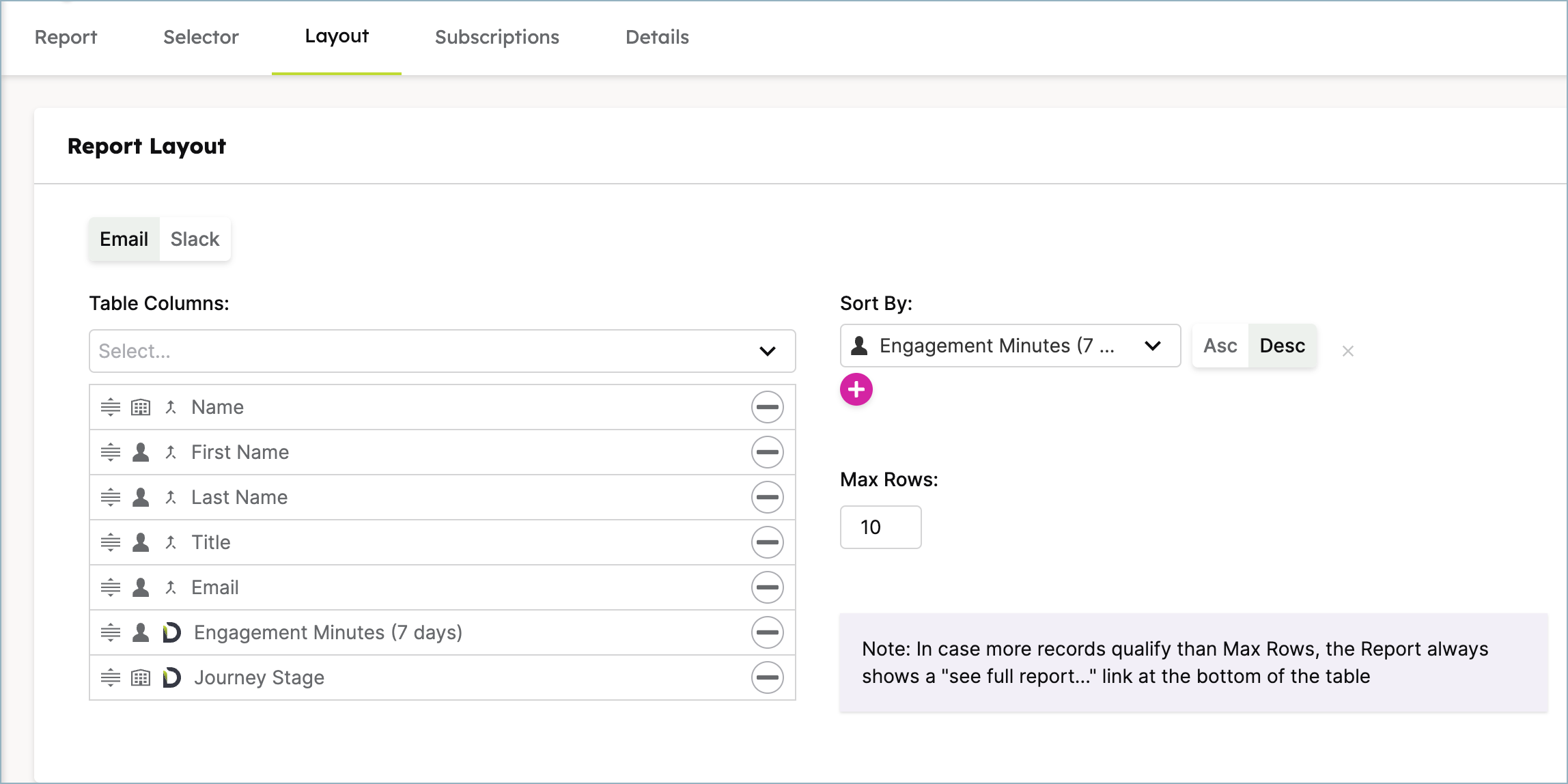Screen dimensions: 1568x784
Task: Open the Details tab
Action: tap(657, 37)
